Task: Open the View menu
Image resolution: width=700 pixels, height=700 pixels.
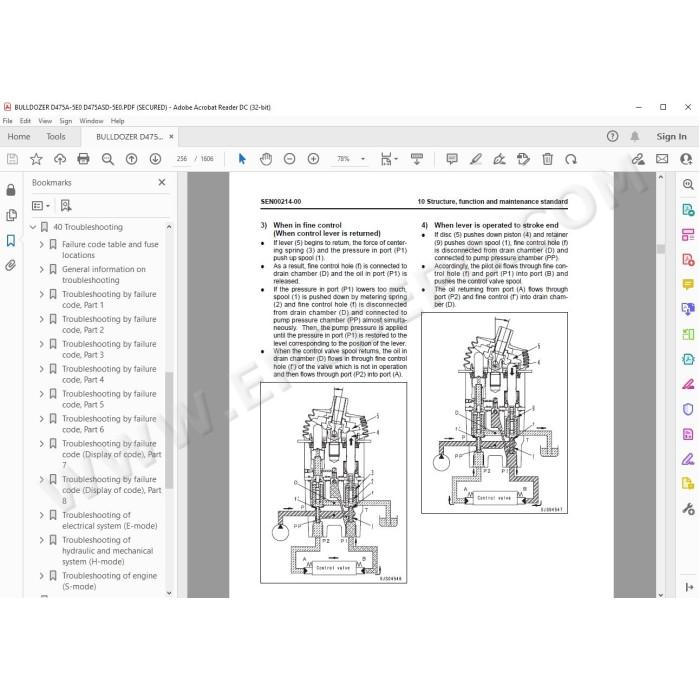Action: point(45,121)
